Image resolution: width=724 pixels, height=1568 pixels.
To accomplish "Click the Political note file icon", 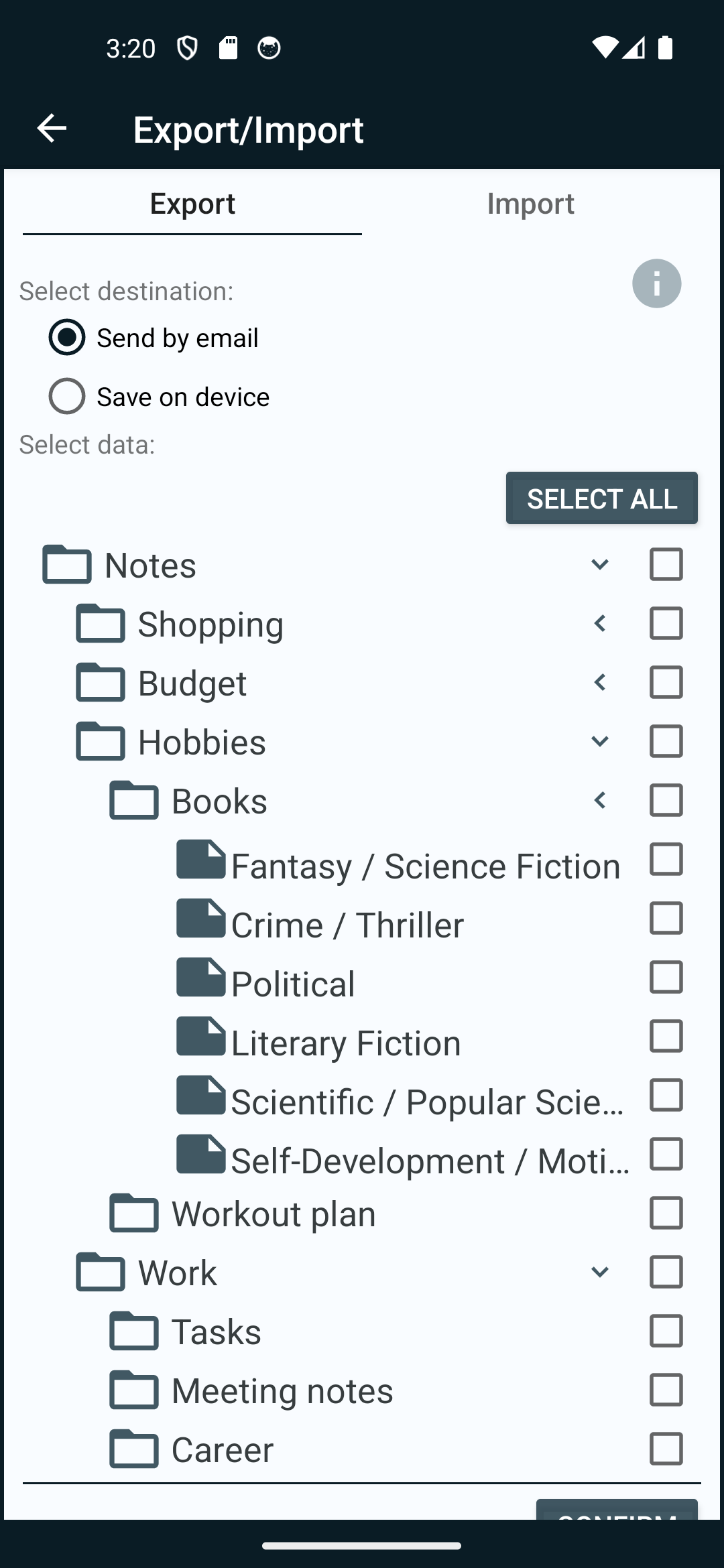I will [x=200, y=977].
